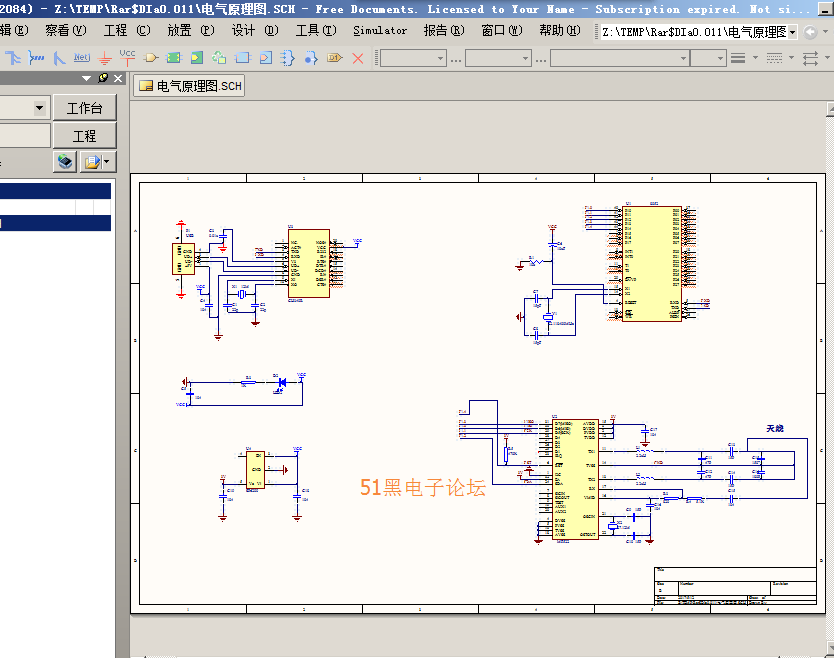Viewport: 834px width, 658px height.
Task: Expand the wide third toolbar combo box
Action: 683,58
